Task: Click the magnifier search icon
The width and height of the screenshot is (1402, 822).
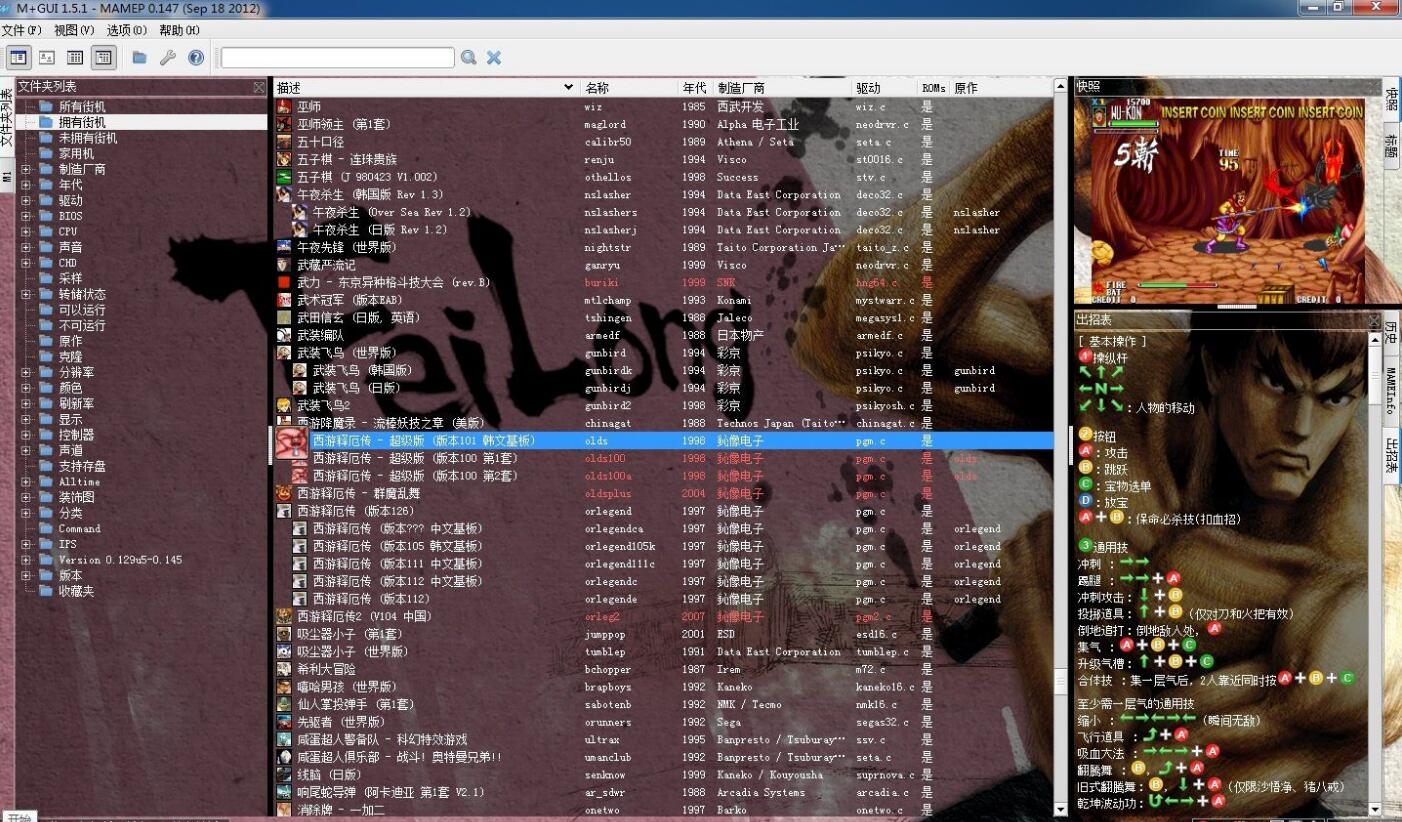Action: (x=468, y=57)
